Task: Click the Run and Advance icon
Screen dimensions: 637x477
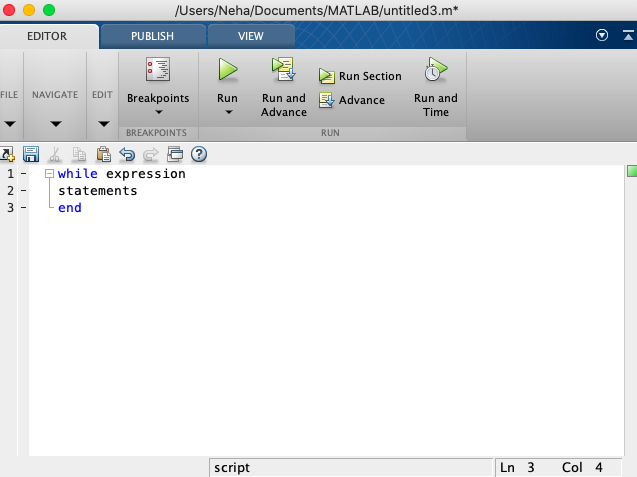Action: [284, 69]
